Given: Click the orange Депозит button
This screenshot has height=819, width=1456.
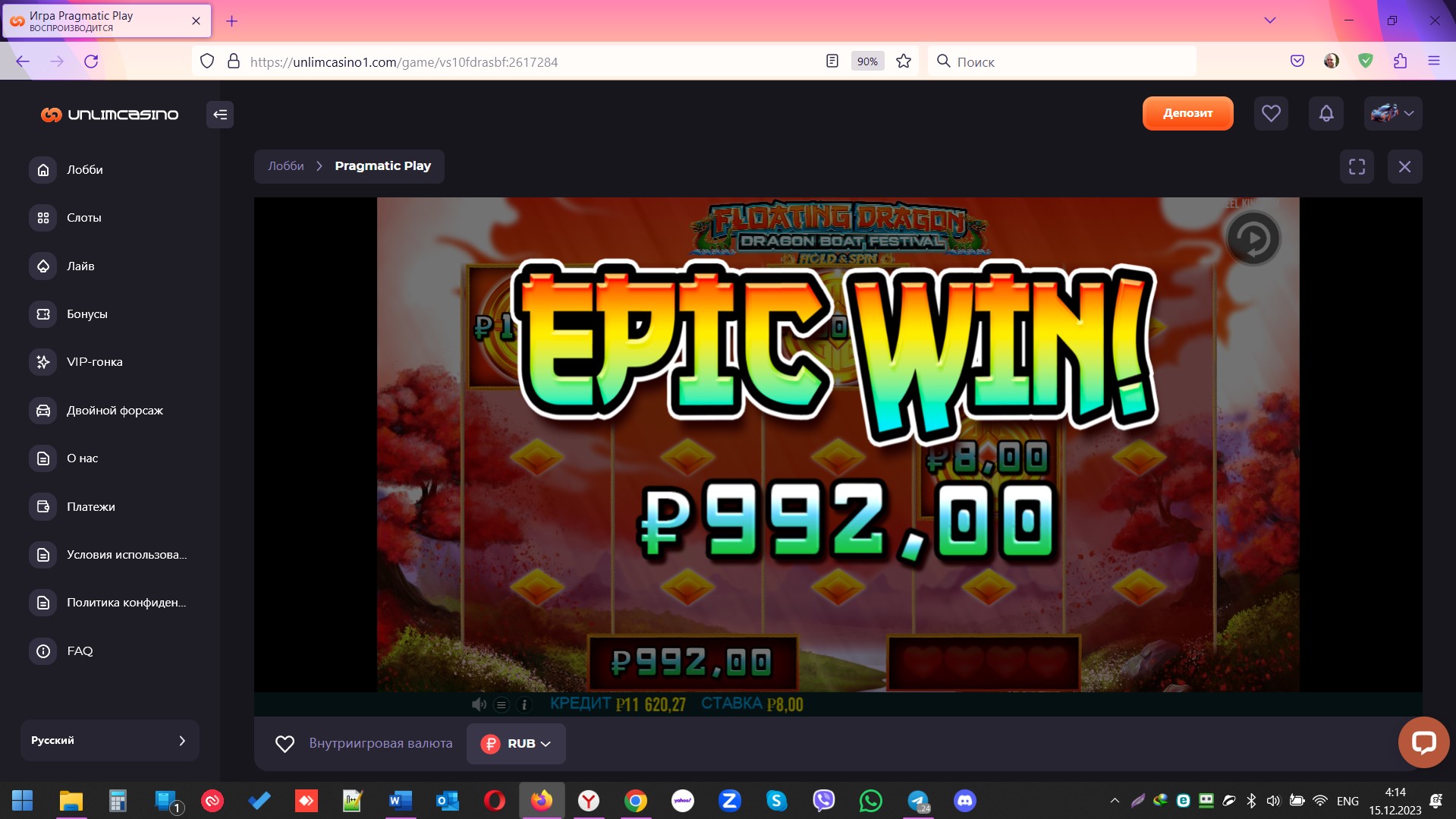Looking at the screenshot, I should tap(1187, 113).
